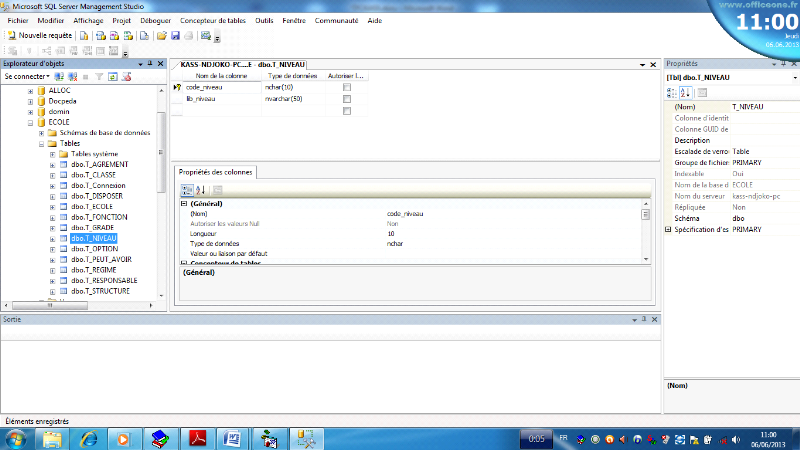The width and height of the screenshot is (800, 450).
Task: Disconnect icon in Object Explorer toolbar
Action: click(73, 77)
